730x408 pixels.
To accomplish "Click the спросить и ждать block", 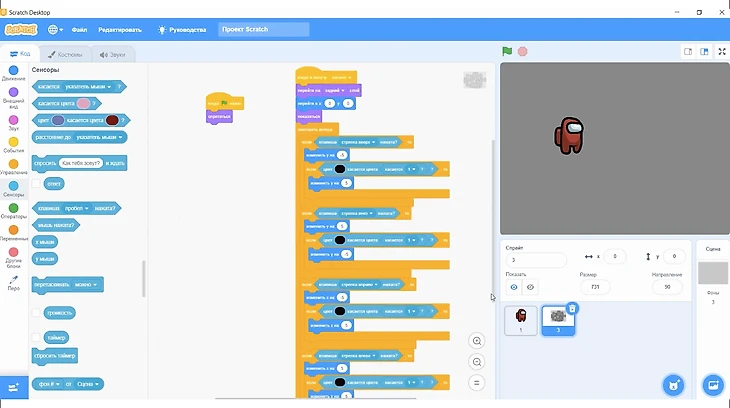I will tap(79, 163).
